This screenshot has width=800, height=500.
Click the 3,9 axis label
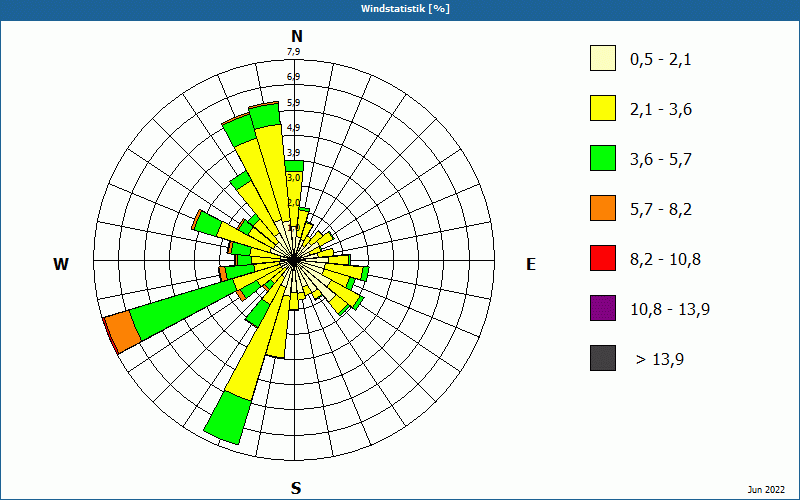pos(293,153)
